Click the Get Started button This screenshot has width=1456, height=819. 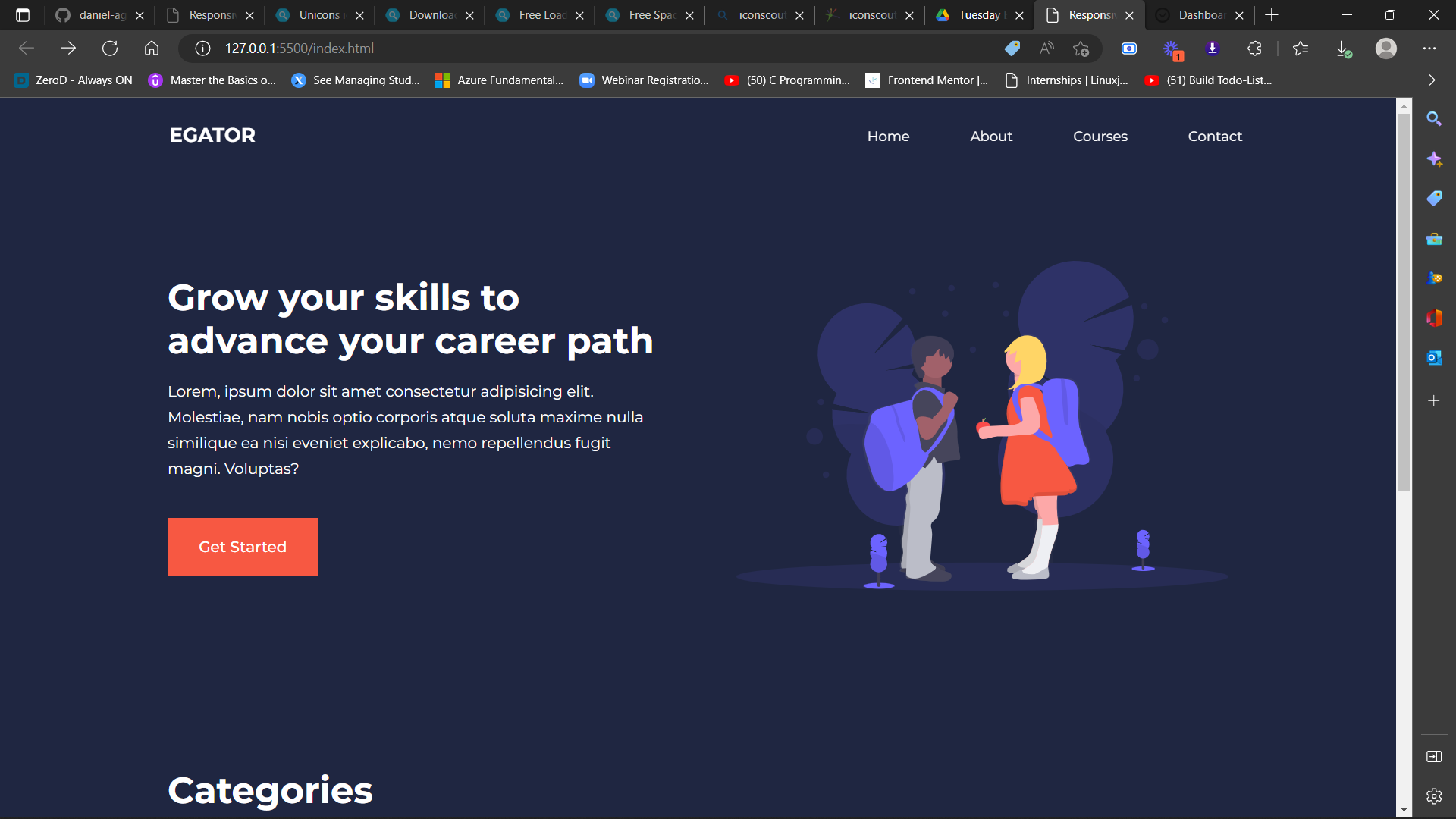[243, 546]
